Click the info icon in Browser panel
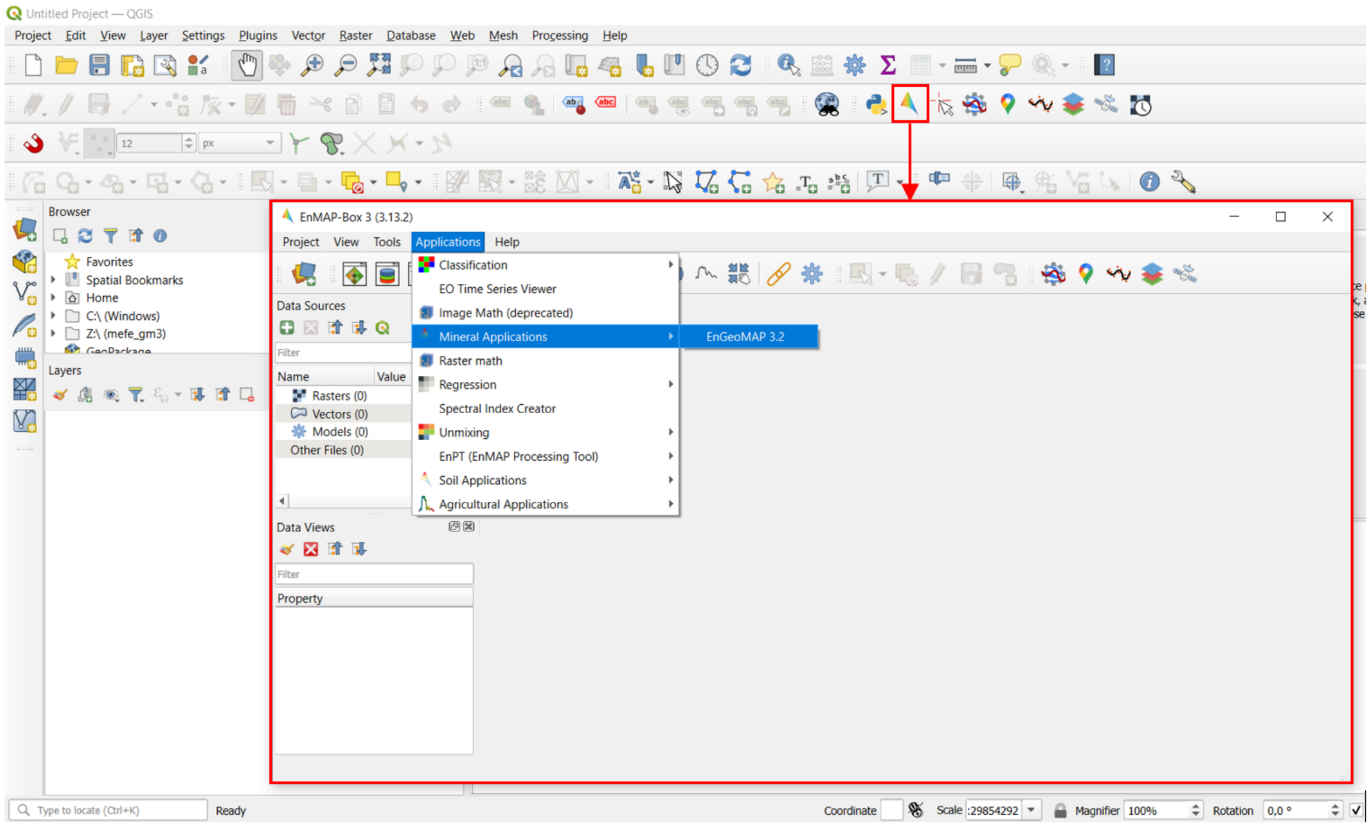Image resolution: width=1371 pixels, height=832 pixels. (x=160, y=236)
